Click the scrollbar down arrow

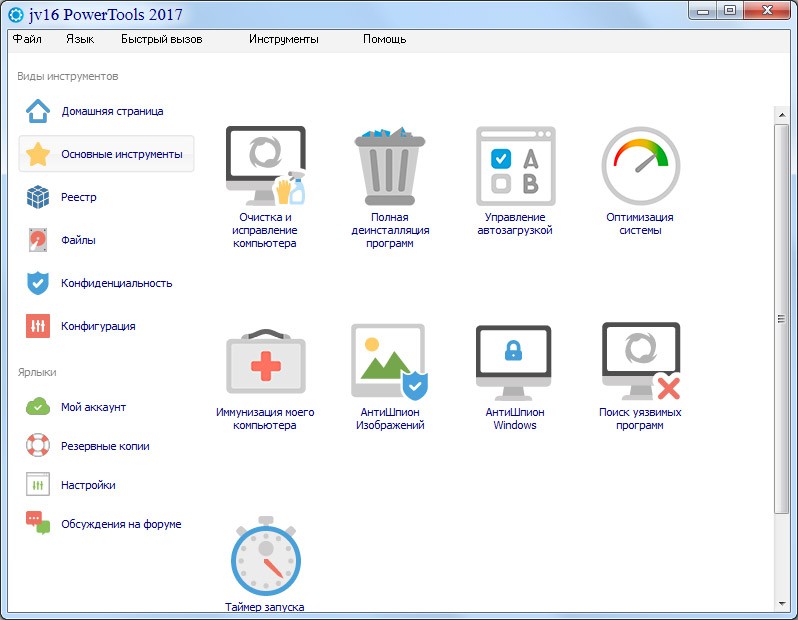tap(782, 604)
